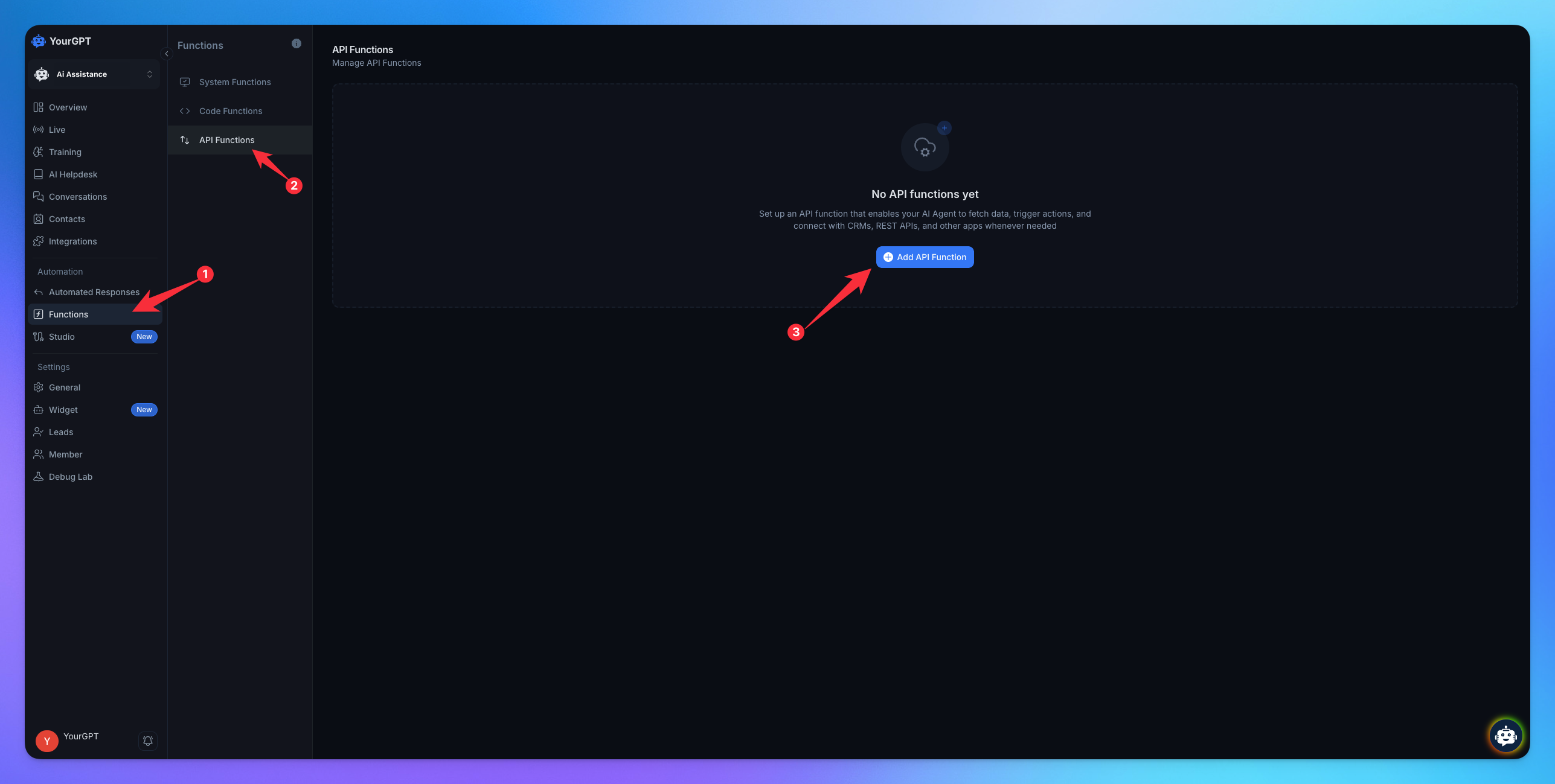1555x784 pixels.
Task: Switch to Code Functions
Action: point(231,111)
